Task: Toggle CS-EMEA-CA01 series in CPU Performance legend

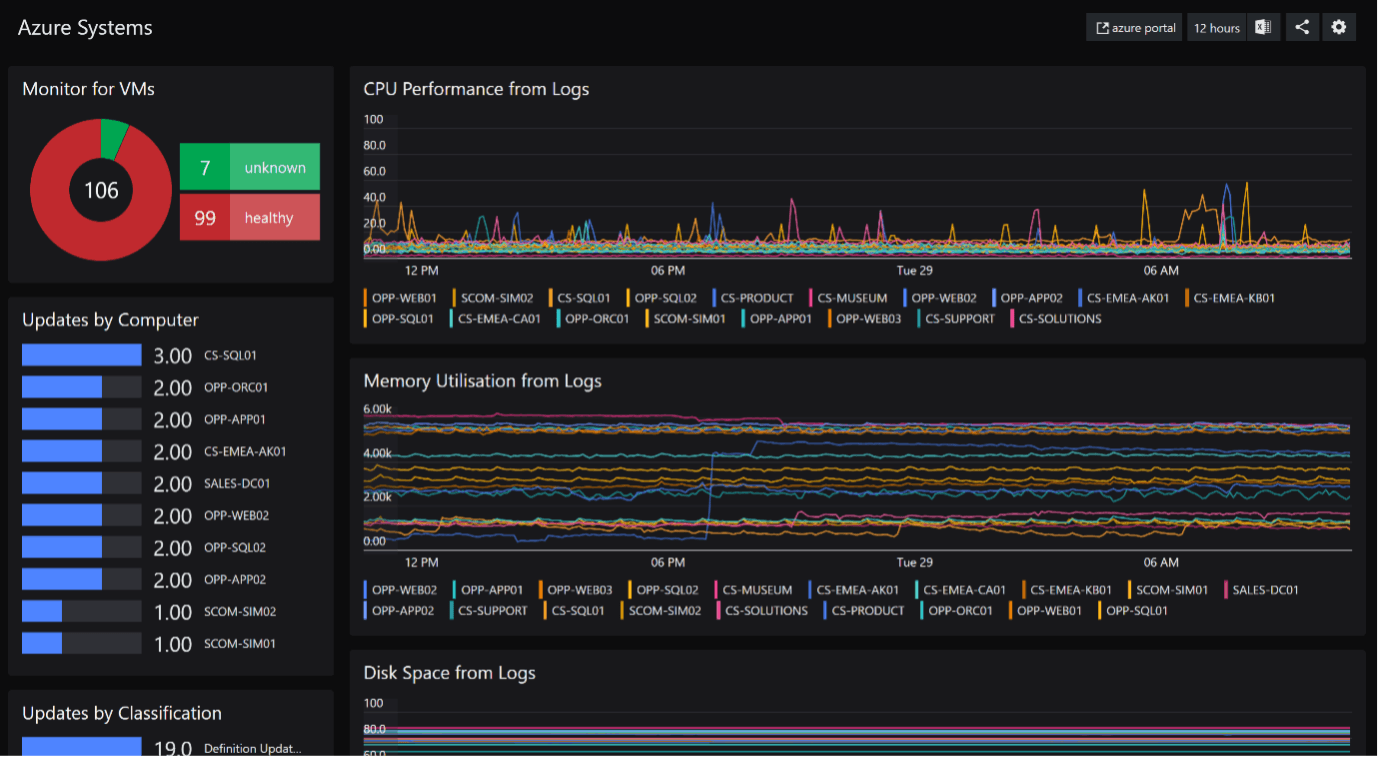Action: point(496,319)
